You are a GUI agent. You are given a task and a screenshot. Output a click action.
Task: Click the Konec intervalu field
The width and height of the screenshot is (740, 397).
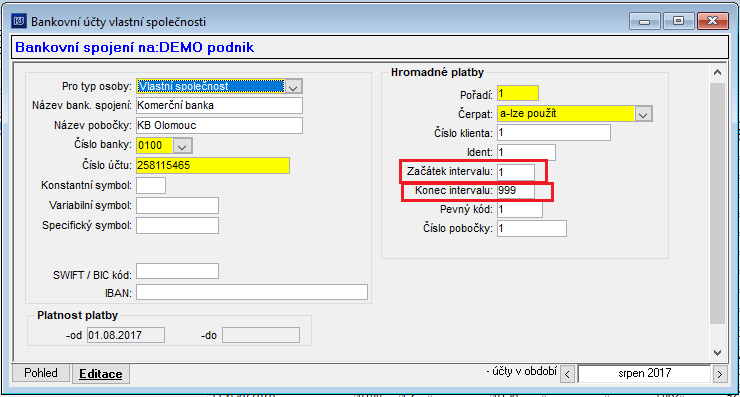pos(516,191)
